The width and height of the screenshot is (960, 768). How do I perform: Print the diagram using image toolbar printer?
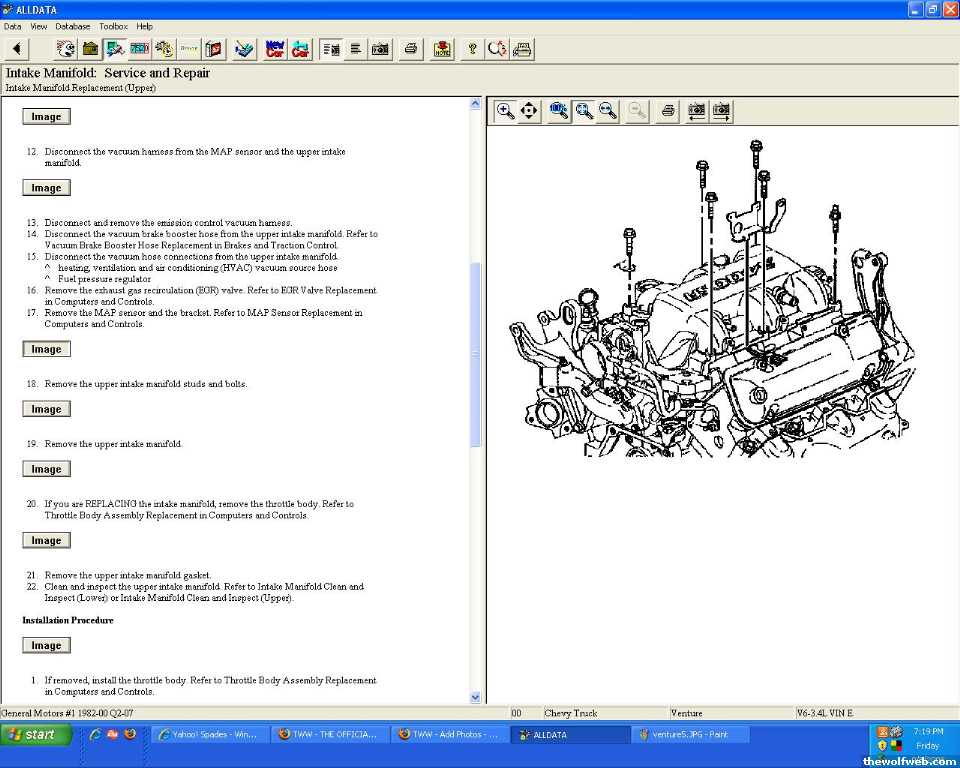click(668, 111)
